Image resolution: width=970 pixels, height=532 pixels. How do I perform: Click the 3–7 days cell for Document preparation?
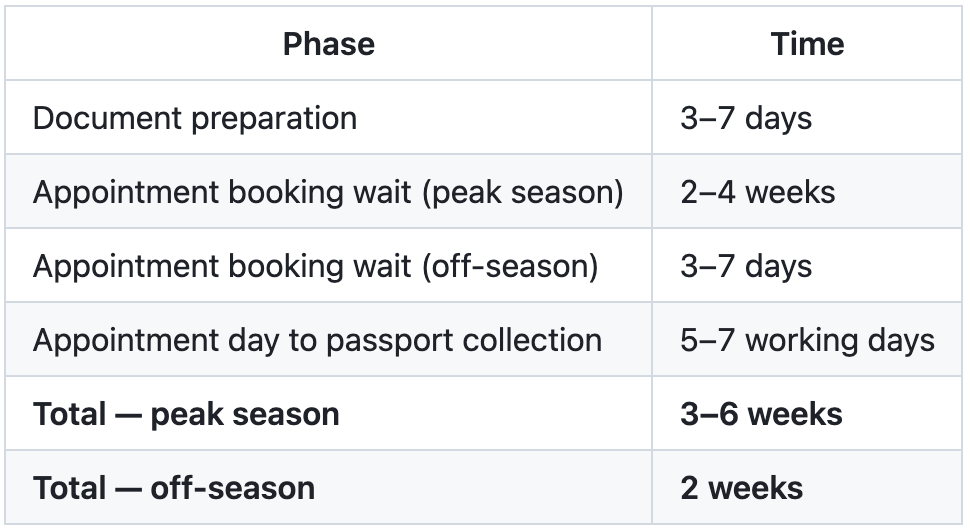coord(807,118)
